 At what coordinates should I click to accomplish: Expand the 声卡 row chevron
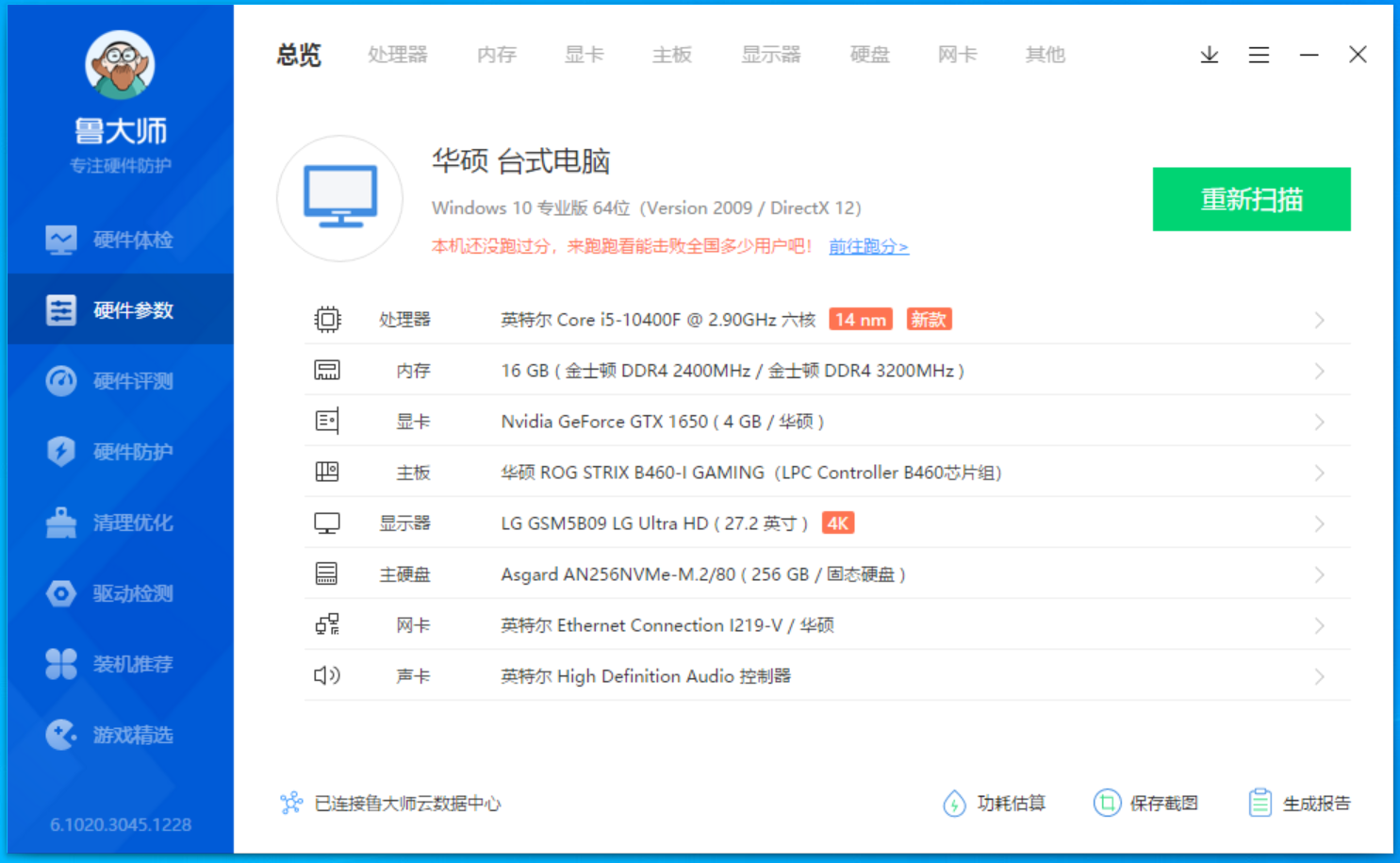coord(1320,677)
